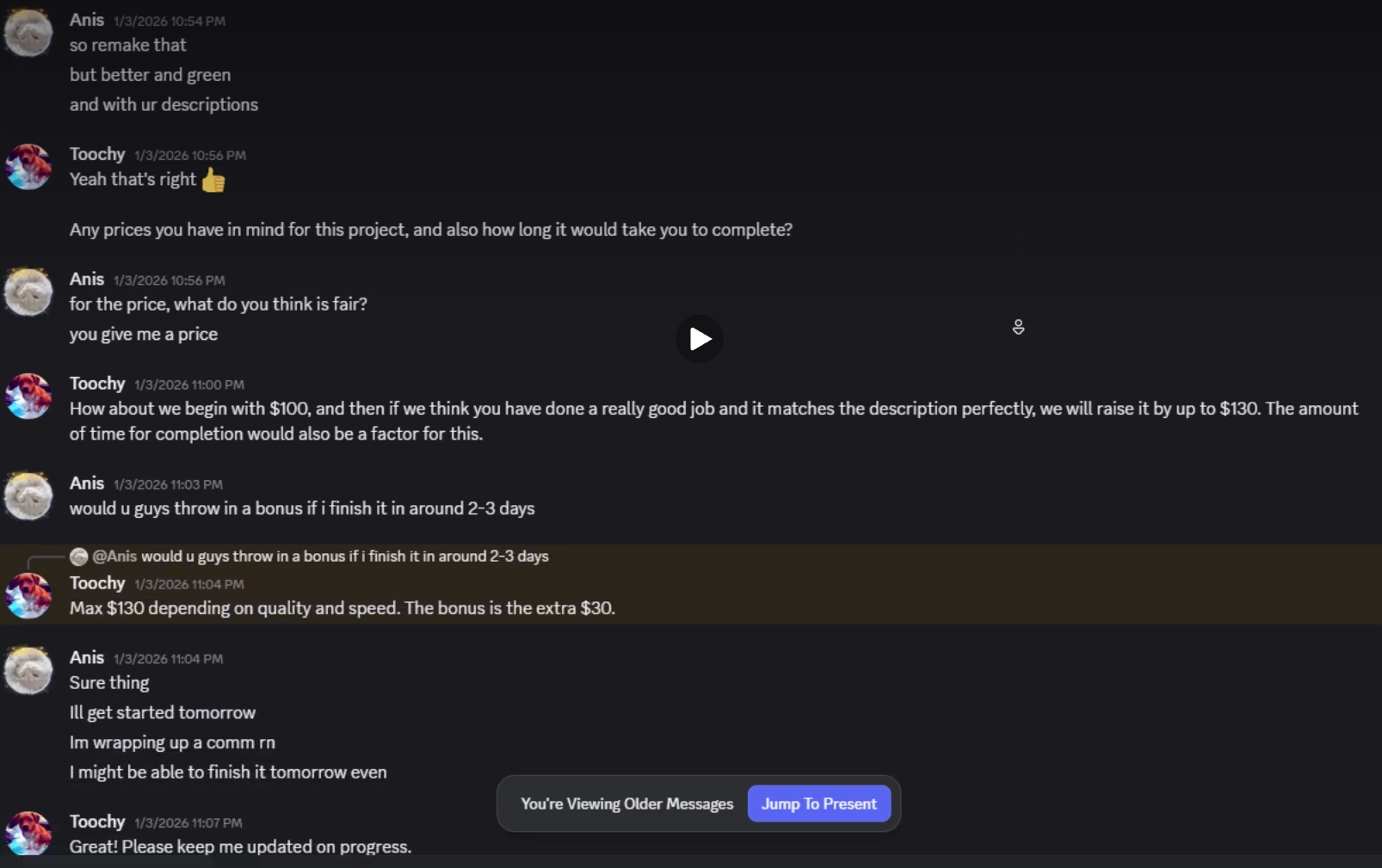Click the thumbs up emoji in Toochy's message
This screenshot has height=868, width=1382.
click(x=213, y=180)
